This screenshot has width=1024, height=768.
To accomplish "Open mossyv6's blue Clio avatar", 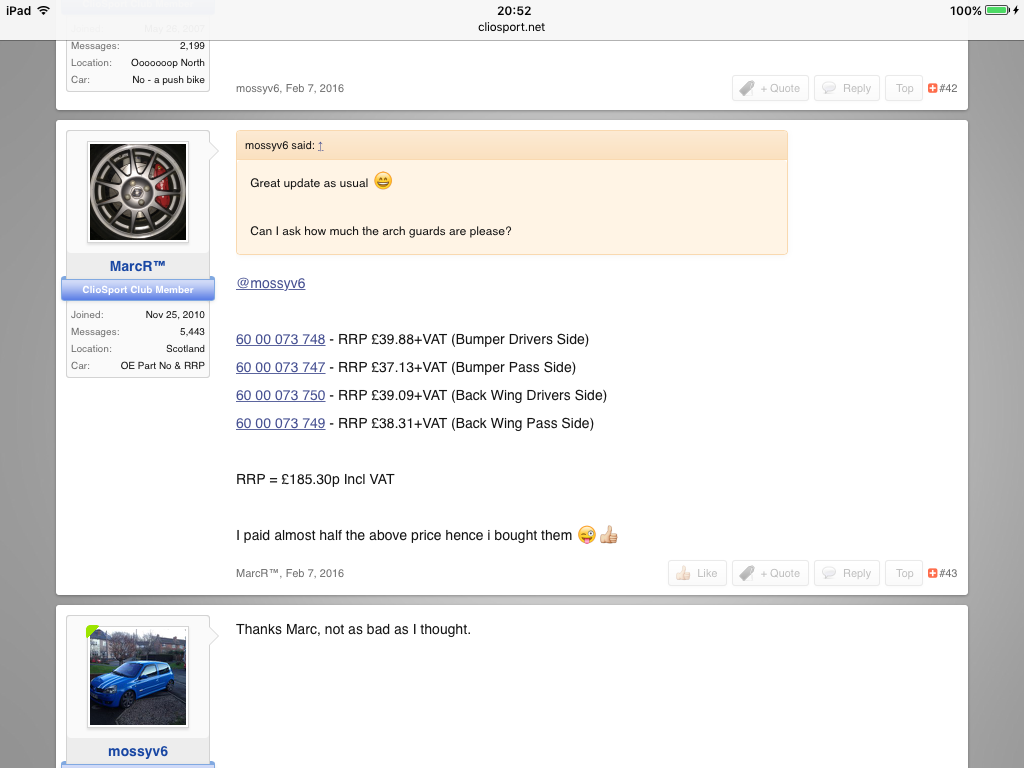I will [138, 676].
